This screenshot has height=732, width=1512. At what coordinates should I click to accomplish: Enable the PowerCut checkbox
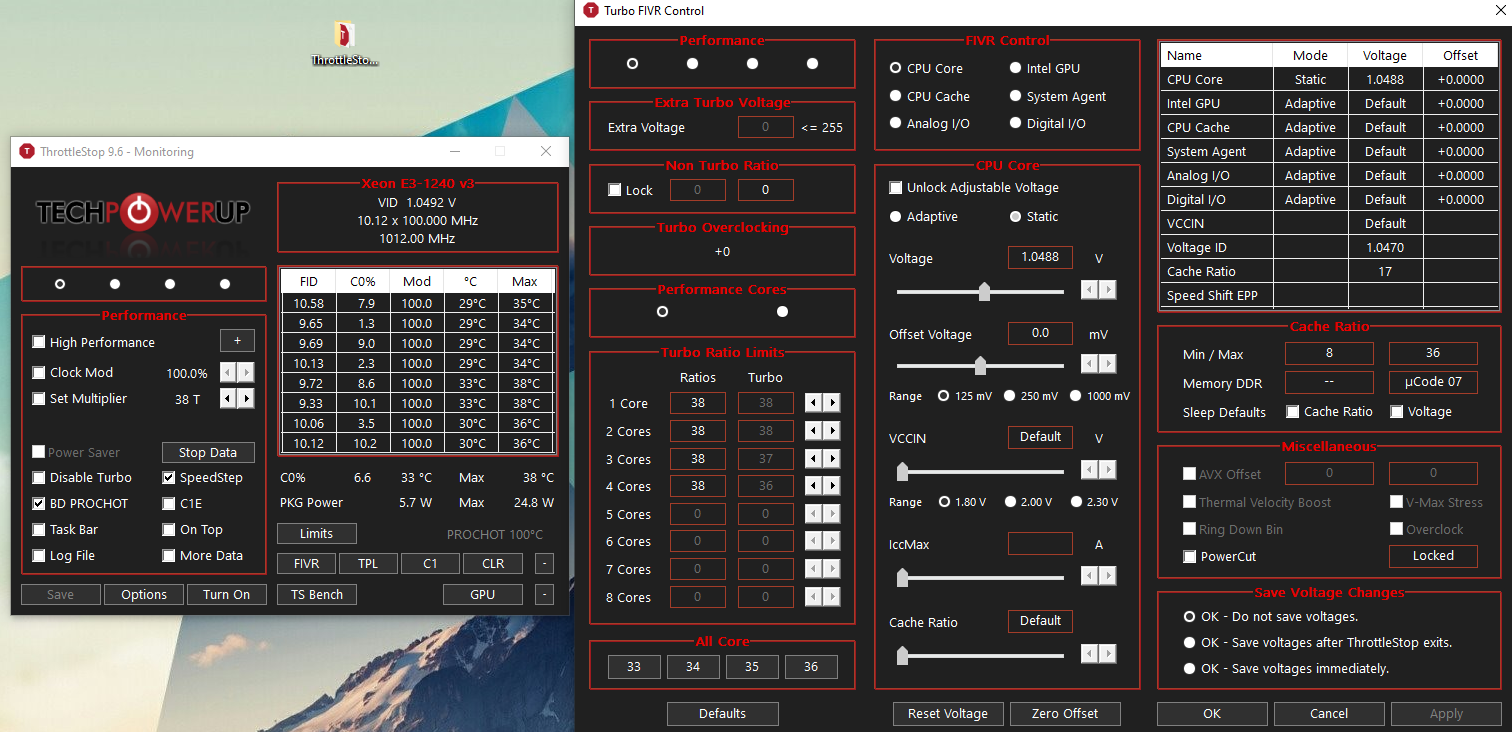pyautogui.click(x=1190, y=556)
